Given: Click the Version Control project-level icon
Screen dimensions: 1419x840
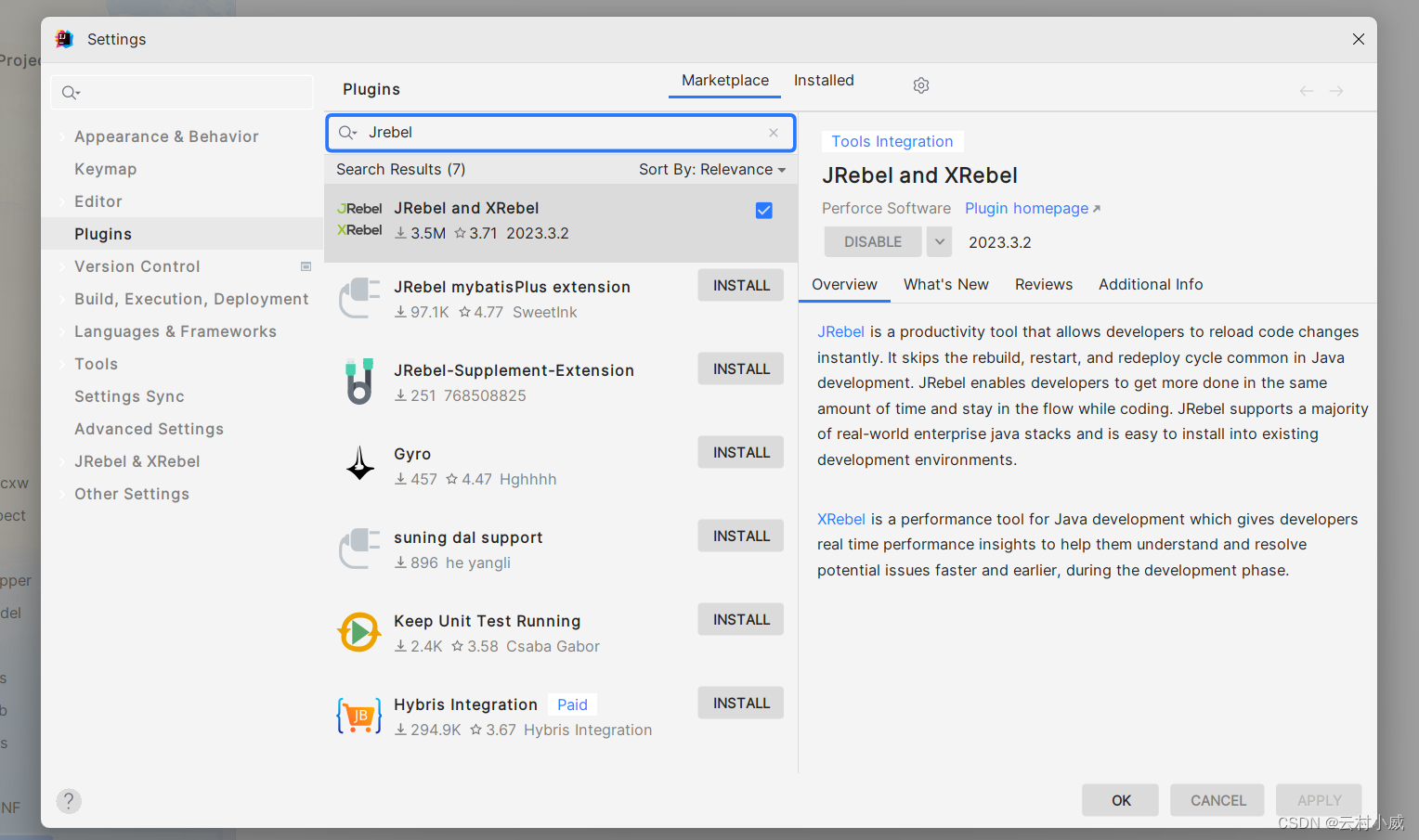Looking at the screenshot, I should tap(306, 266).
